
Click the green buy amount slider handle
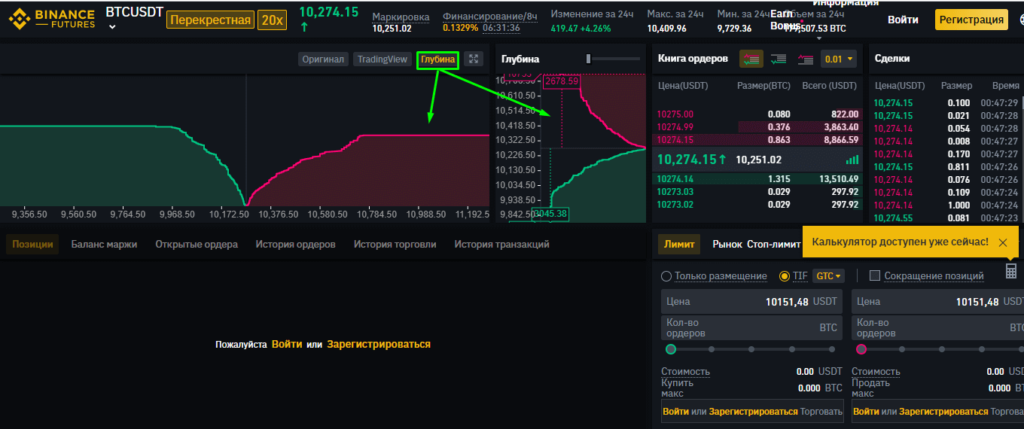click(670, 349)
